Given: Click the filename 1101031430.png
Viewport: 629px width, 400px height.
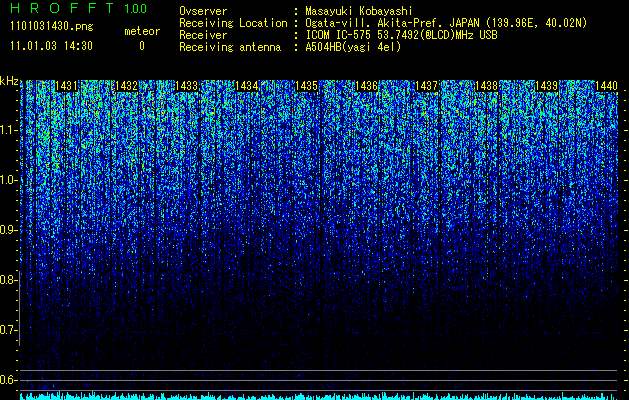Looking at the screenshot, I should point(51,27).
